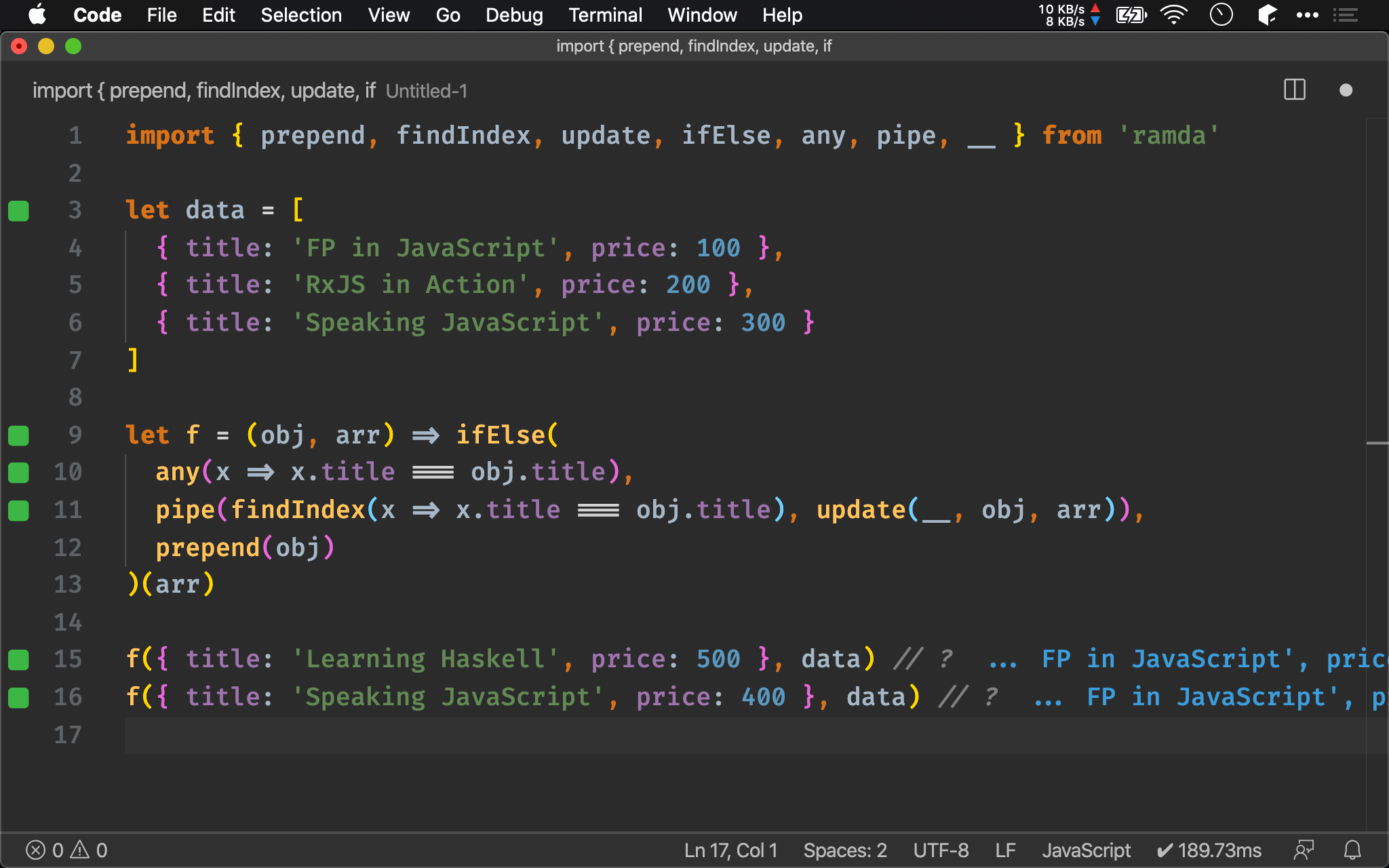Click 'RxJS in Action' string on line 5
1389x868 pixels.
pyautogui.click(x=410, y=285)
